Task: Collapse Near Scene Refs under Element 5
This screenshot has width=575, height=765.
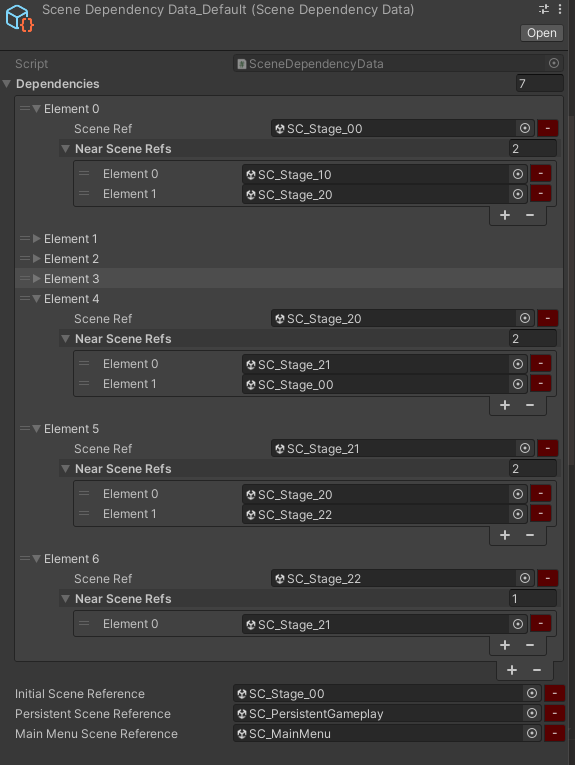Action: pos(65,469)
